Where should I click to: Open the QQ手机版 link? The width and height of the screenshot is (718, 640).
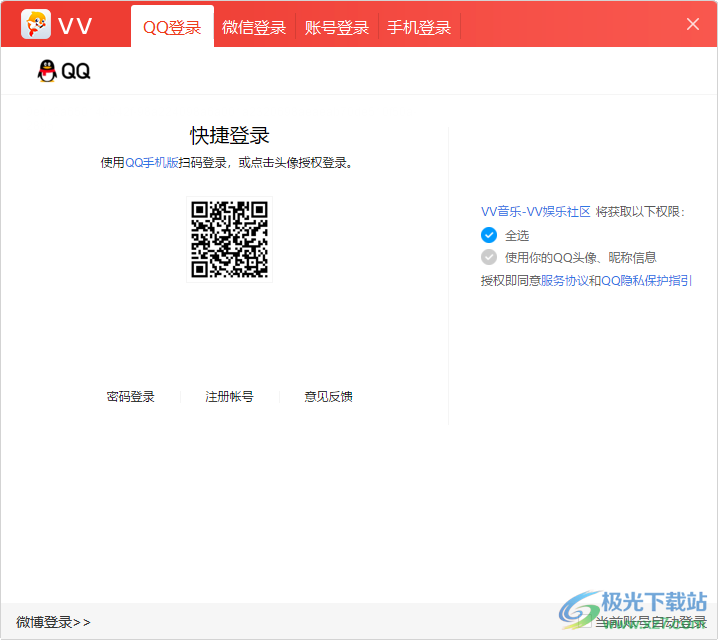(x=152, y=163)
